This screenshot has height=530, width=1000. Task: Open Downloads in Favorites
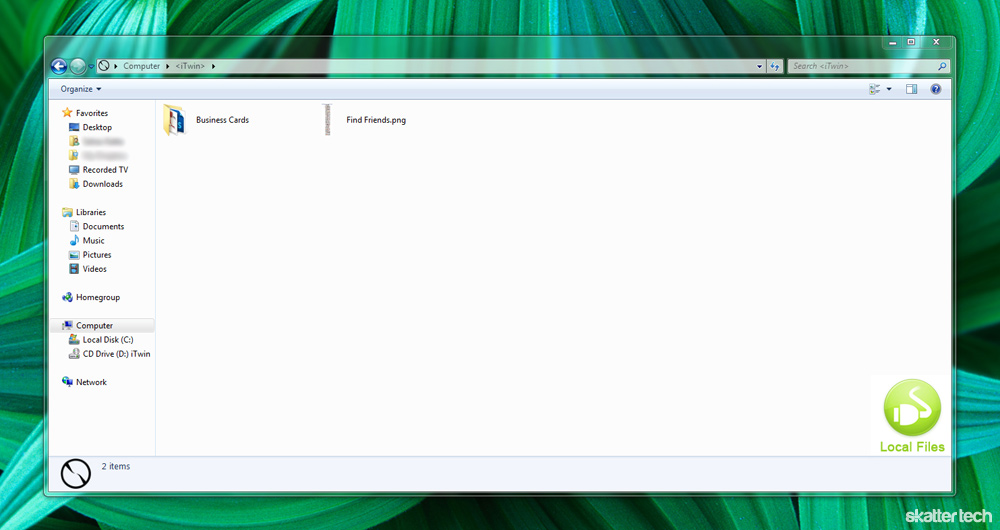(x=103, y=184)
